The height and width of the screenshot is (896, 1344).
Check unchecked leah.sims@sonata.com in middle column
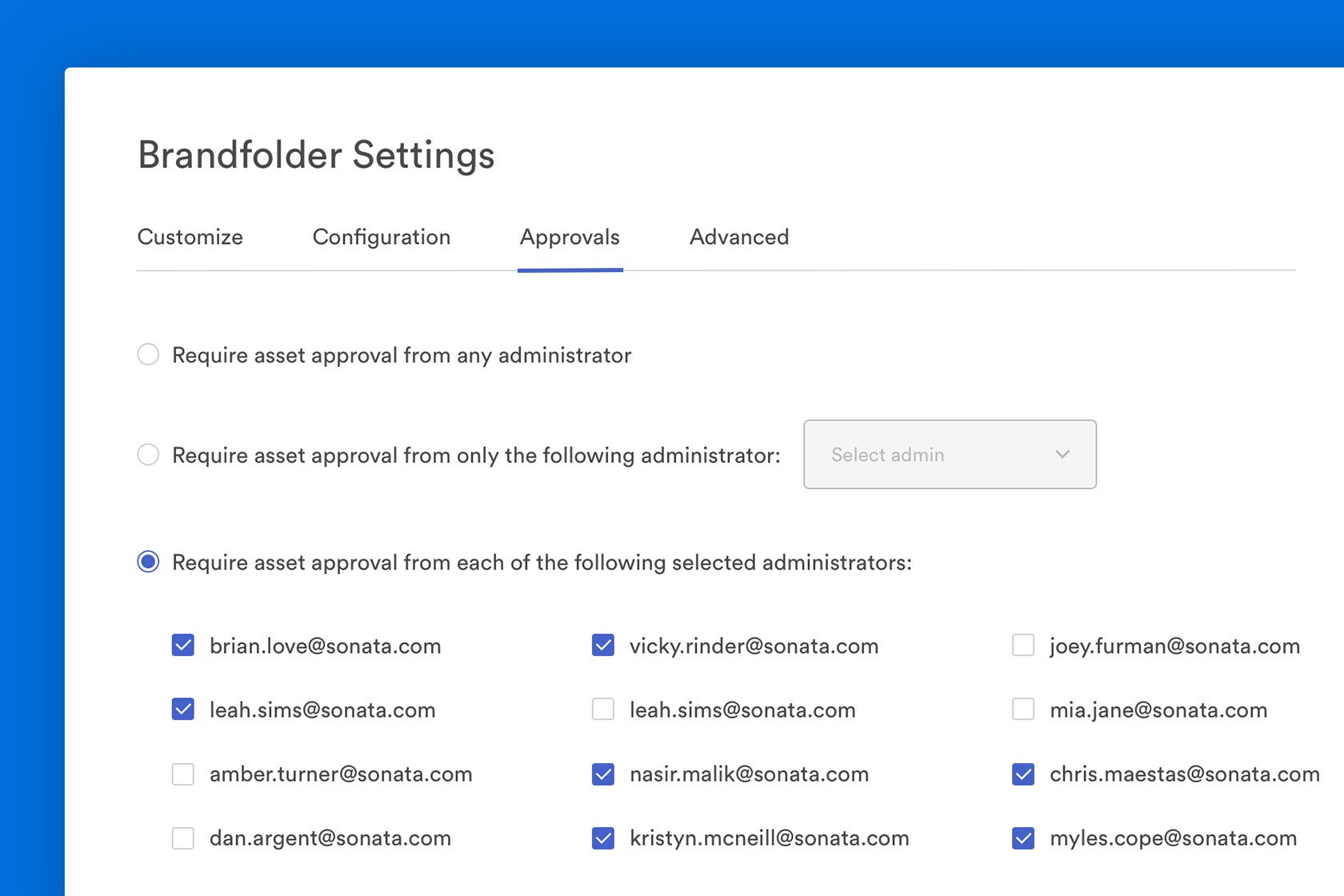[x=603, y=709]
